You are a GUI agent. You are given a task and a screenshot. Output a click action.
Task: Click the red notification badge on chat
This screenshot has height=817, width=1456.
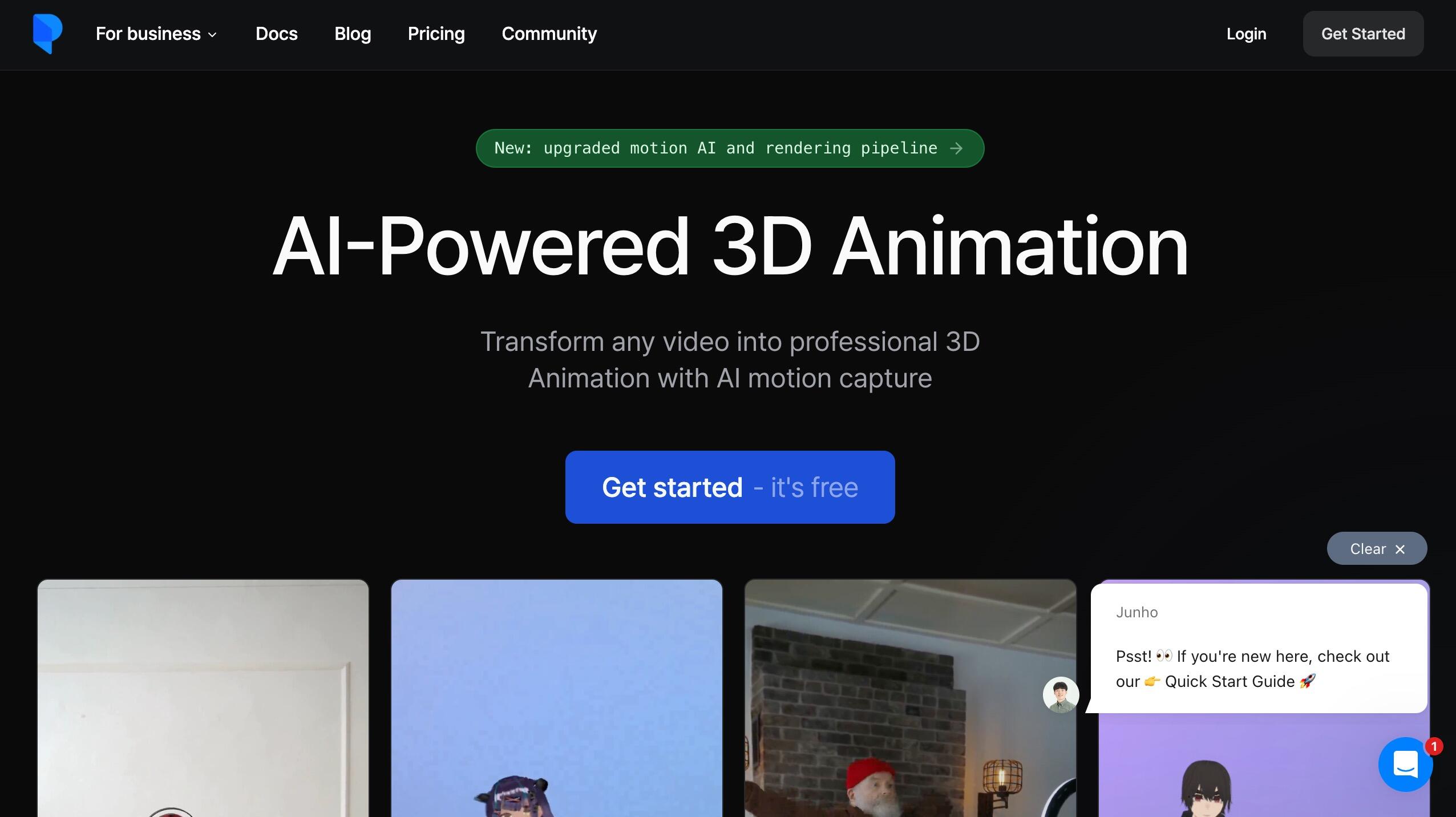(x=1434, y=746)
